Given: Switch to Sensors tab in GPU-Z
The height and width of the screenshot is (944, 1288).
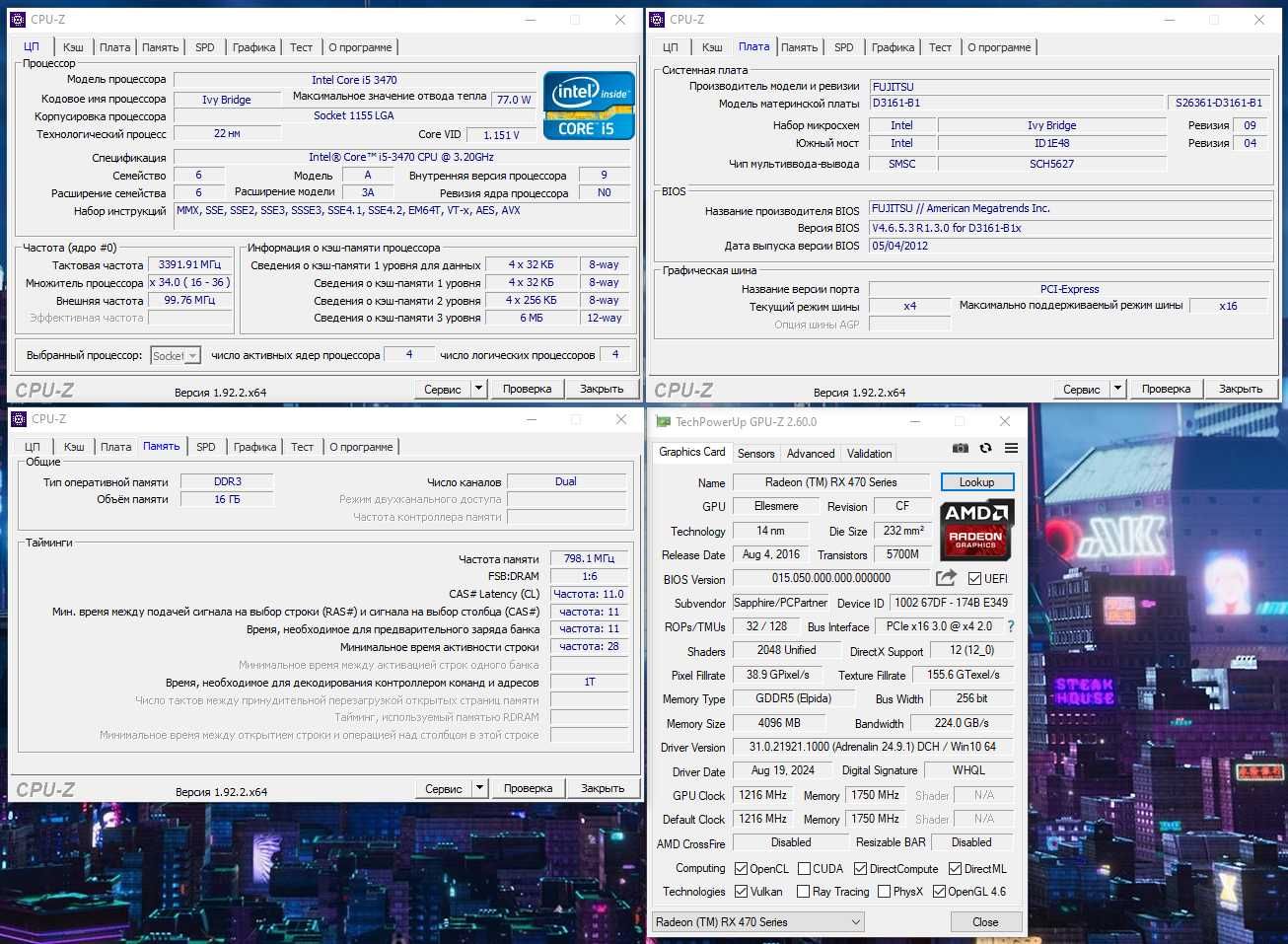Looking at the screenshot, I should [756, 454].
